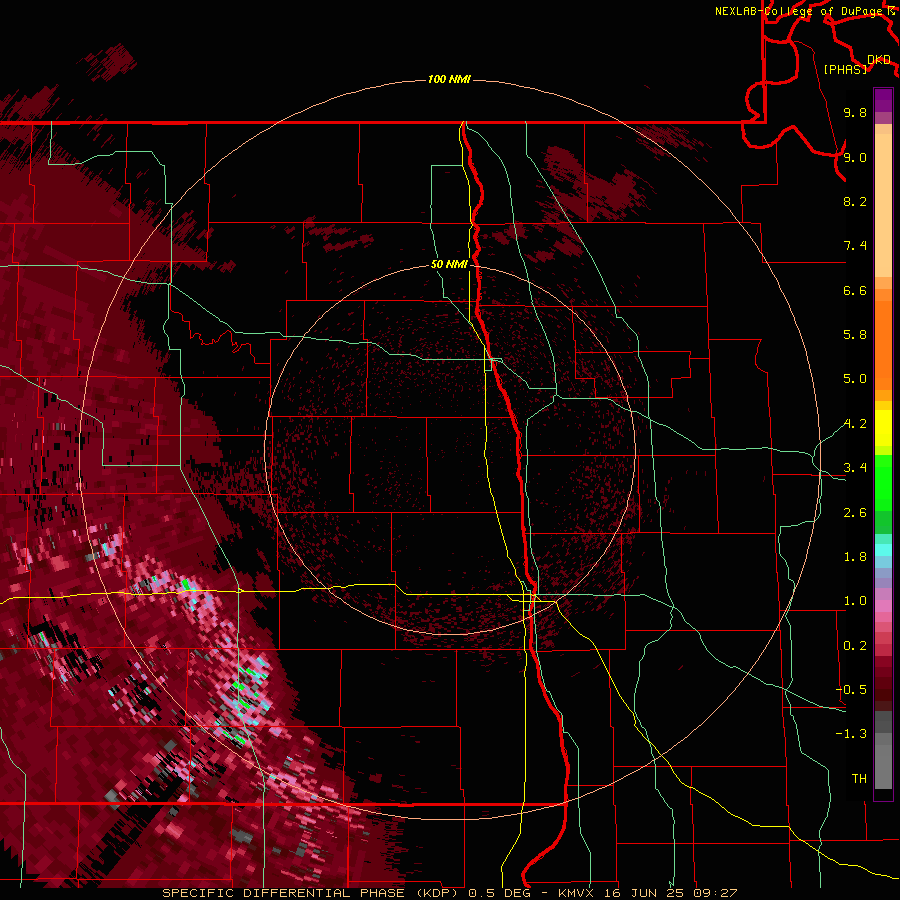Click the 50 NMI range ring label
This screenshot has width=900, height=900.
pos(449,264)
